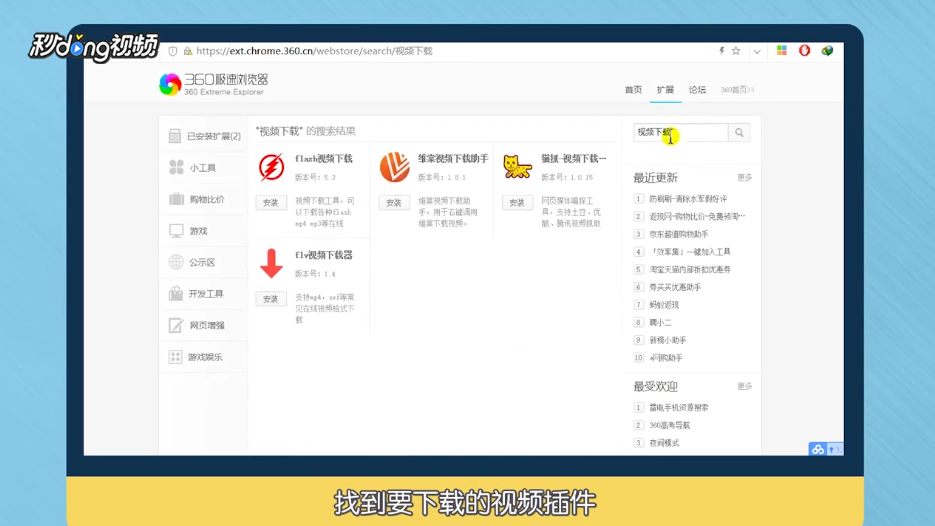Open item 1 under 最受欢迎
This screenshot has height=526, width=935.
pyautogui.click(x=679, y=408)
